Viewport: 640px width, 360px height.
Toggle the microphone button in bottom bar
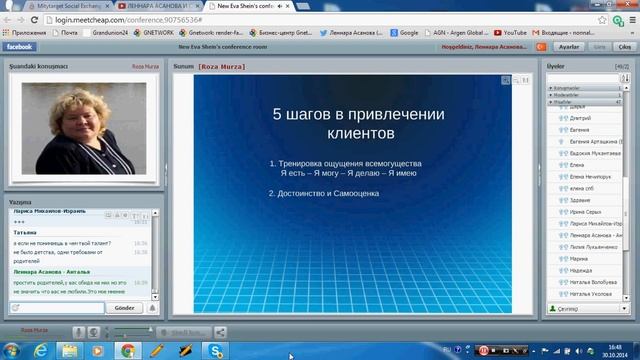(78, 333)
